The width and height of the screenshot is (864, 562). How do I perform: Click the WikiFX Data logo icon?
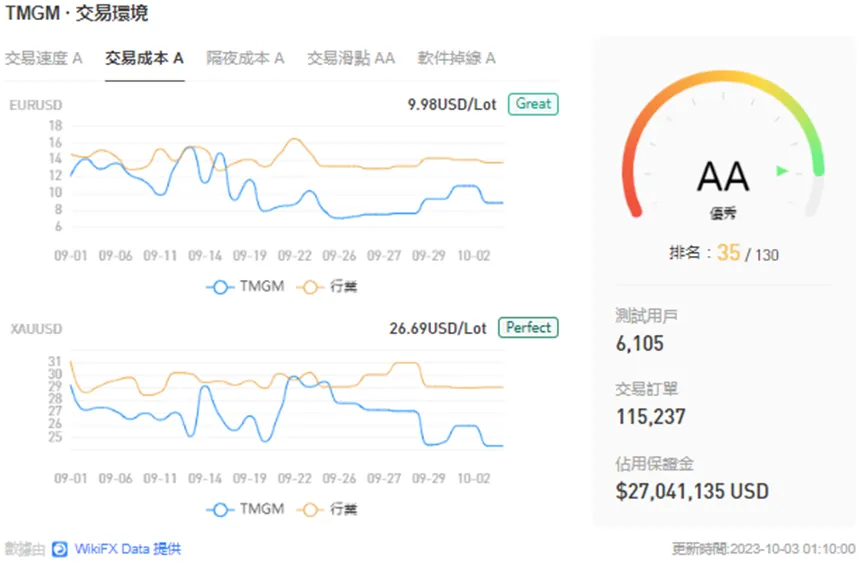coord(60,549)
